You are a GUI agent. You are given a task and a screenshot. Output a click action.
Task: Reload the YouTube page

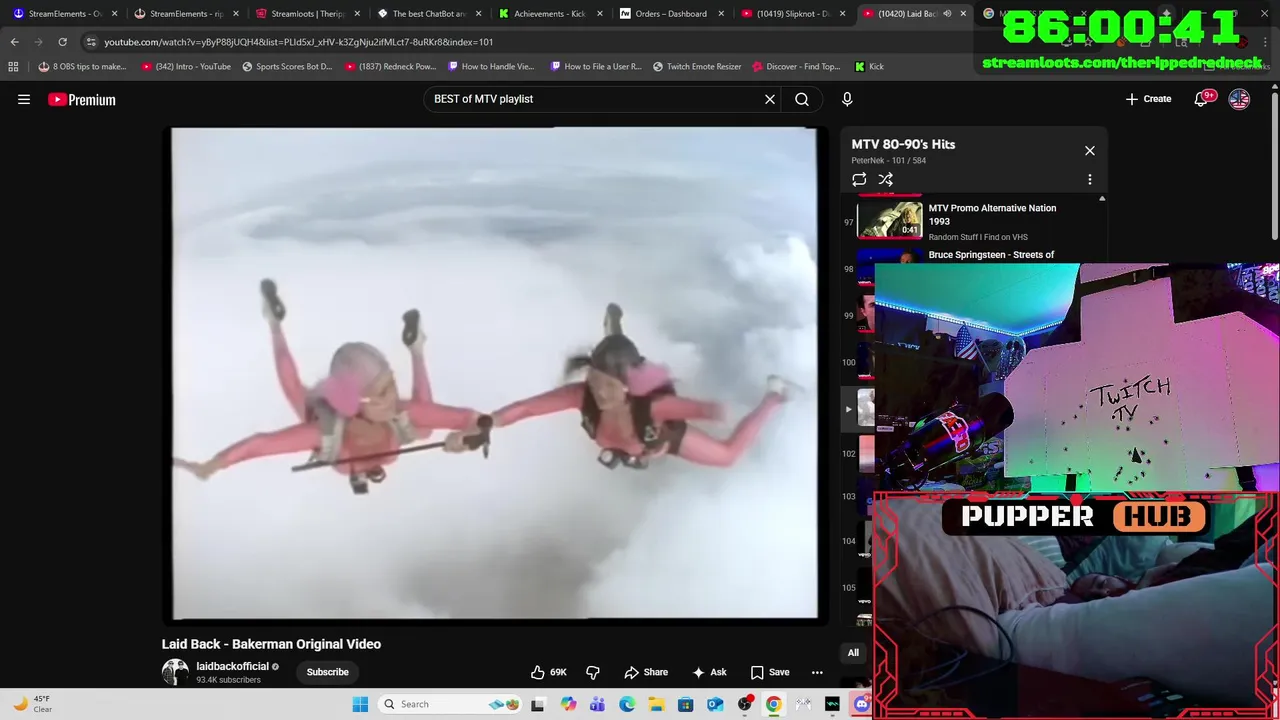click(62, 42)
